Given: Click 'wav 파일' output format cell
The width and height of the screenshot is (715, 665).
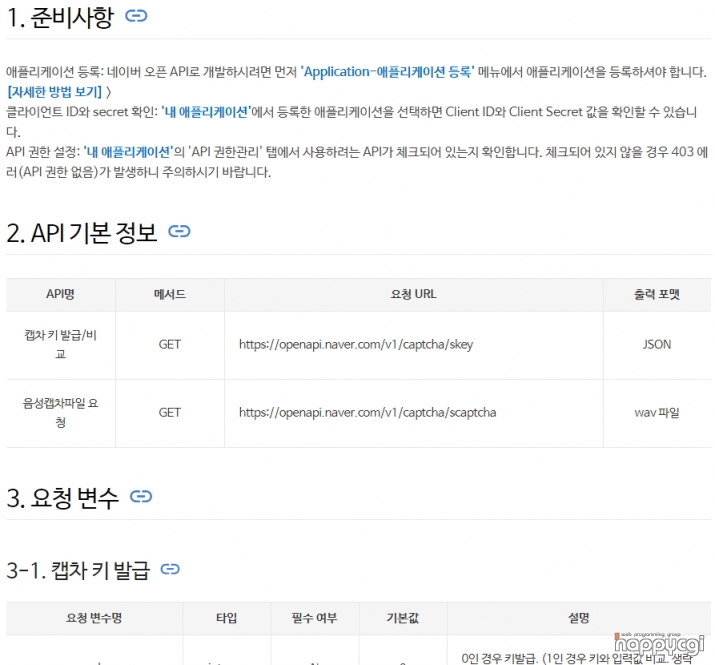Looking at the screenshot, I should coord(657,413).
